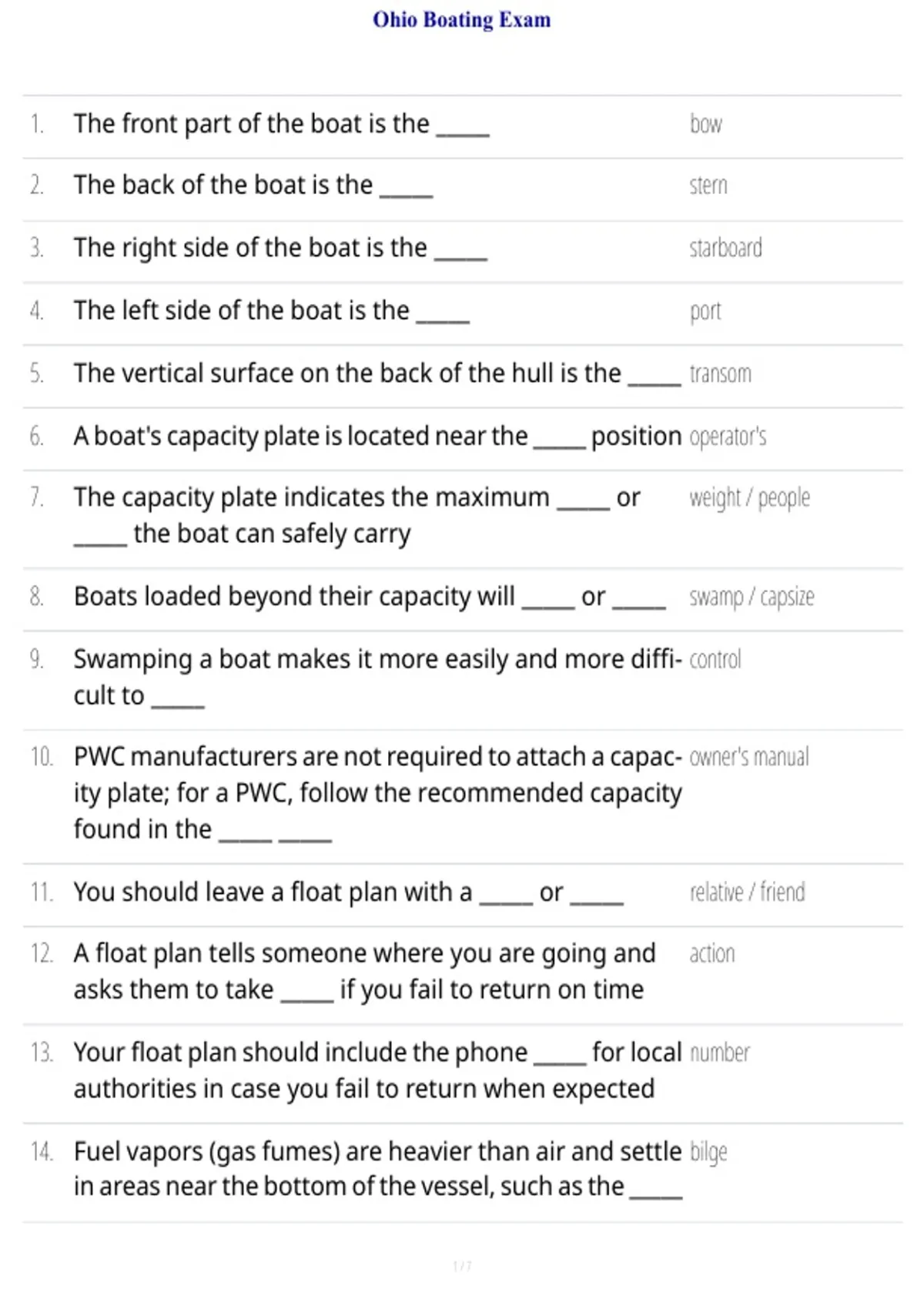Select question 5 about the hull's vertical surface
This screenshot has height=1309, width=924.
tap(377, 373)
